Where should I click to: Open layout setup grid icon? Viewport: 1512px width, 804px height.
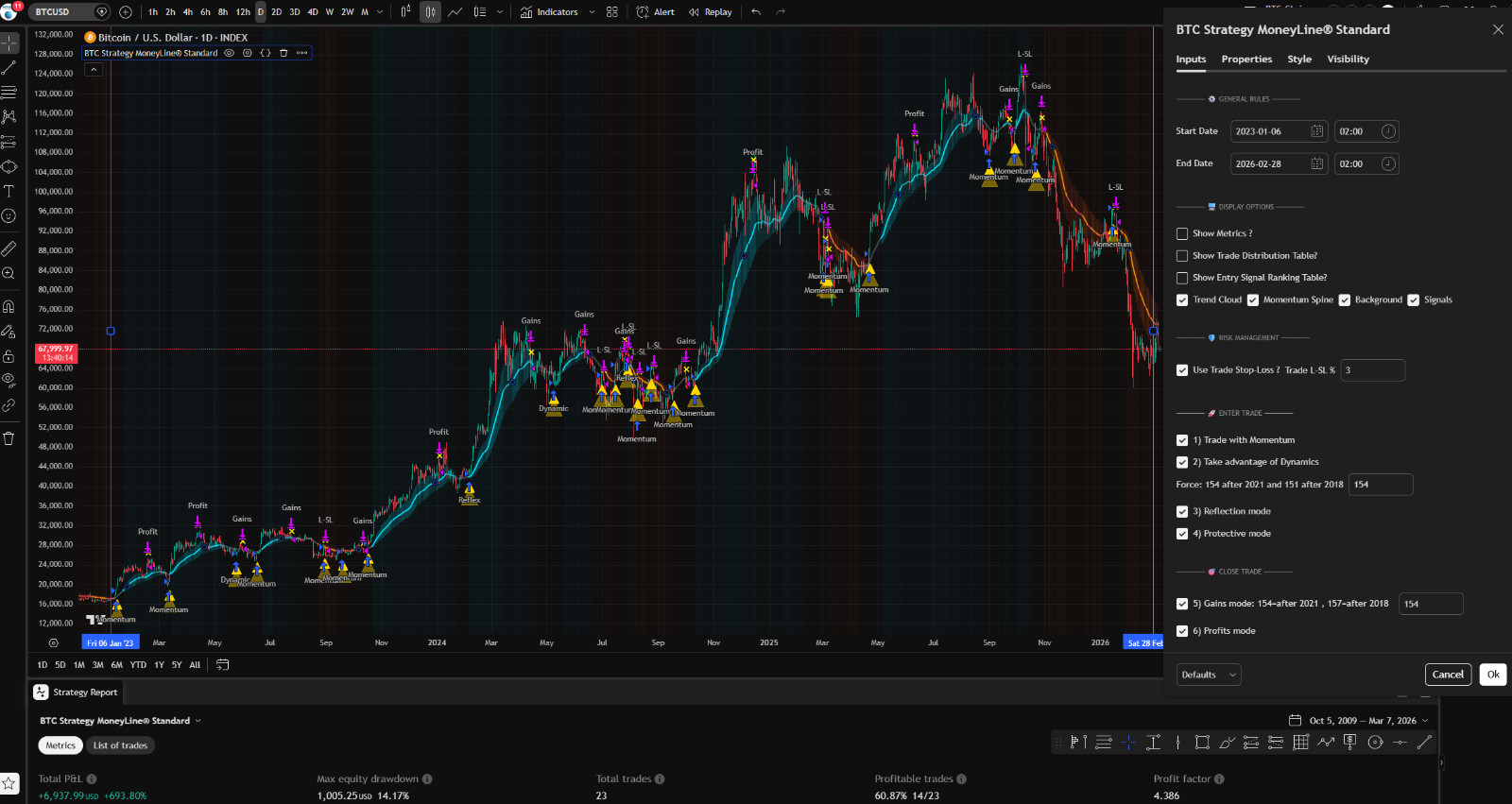[612, 12]
